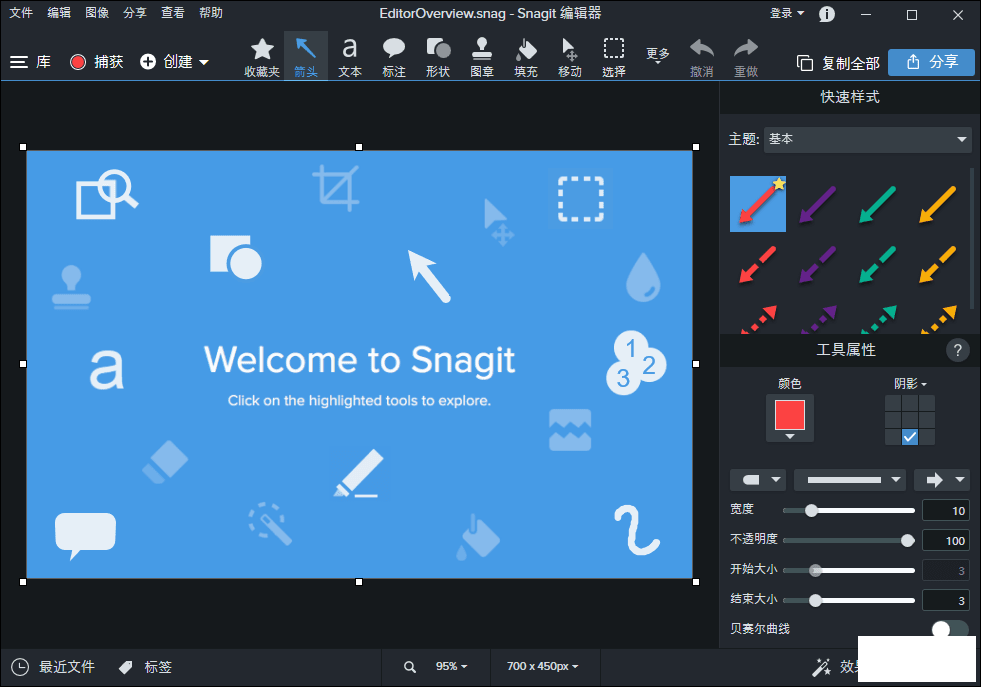Open the line dash style dropdown

click(x=850, y=480)
